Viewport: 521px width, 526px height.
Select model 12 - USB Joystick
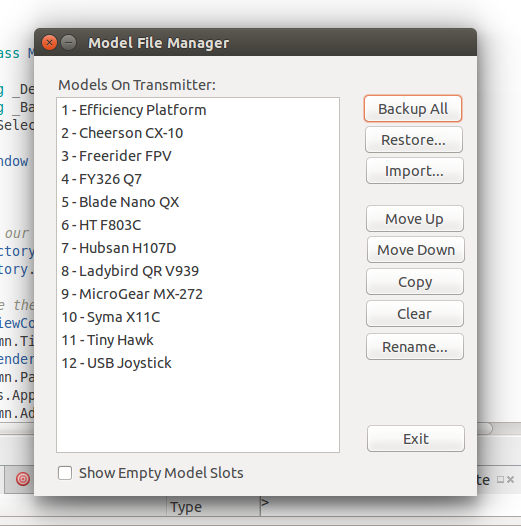(198, 363)
